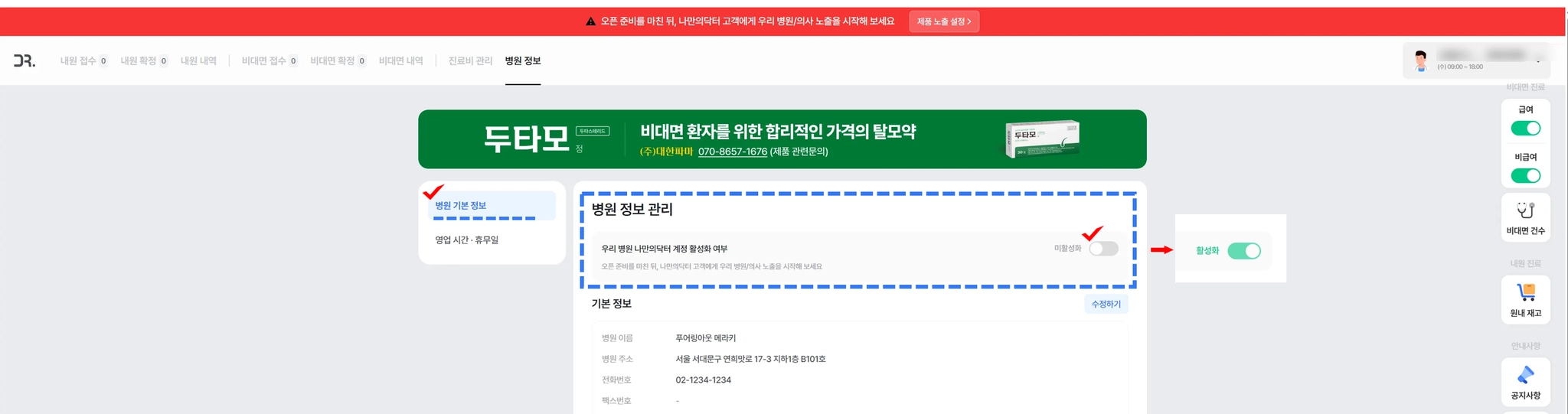
Task: Open the 내원 접수 tab
Action: (x=83, y=60)
